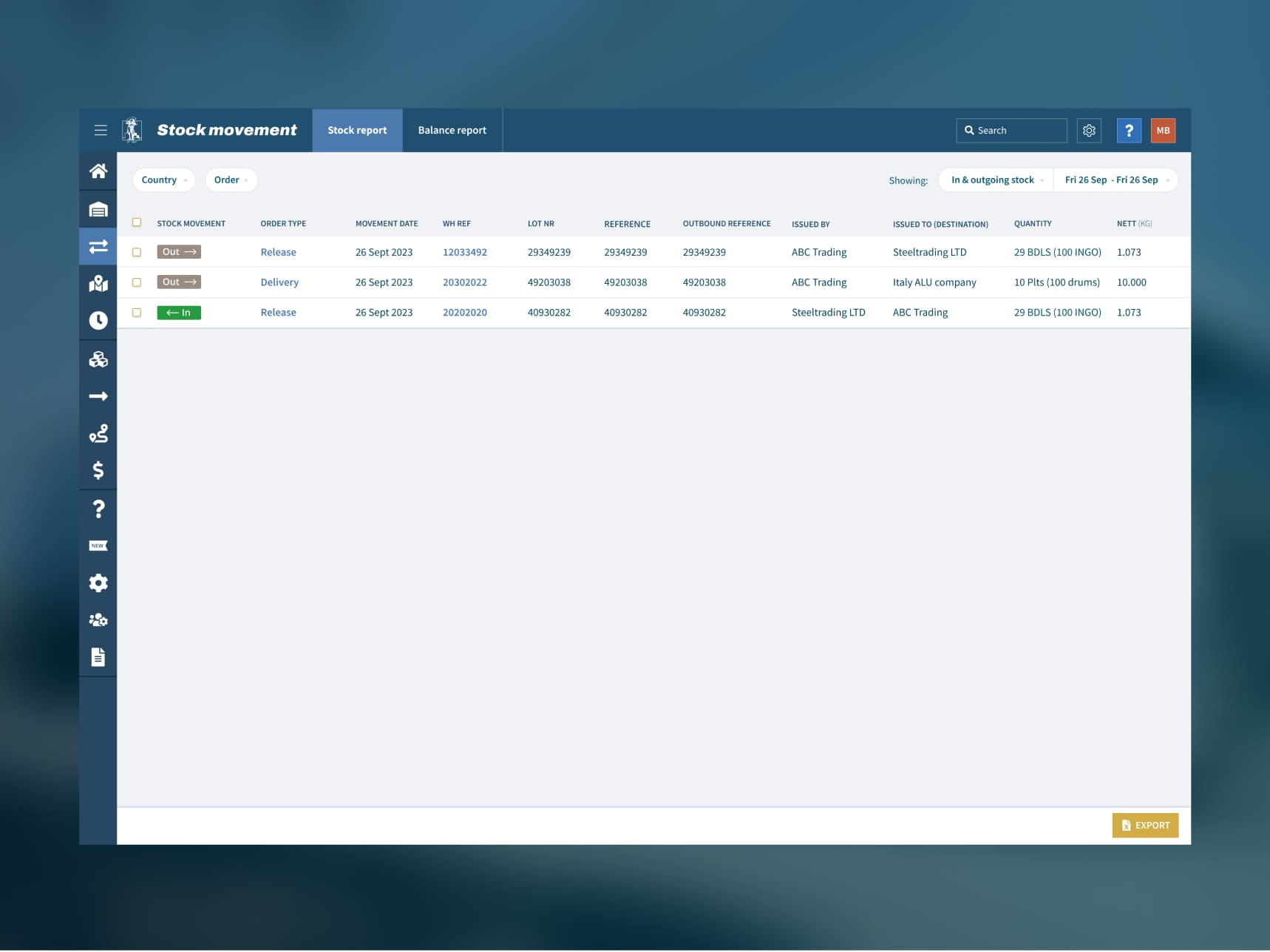Viewport: 1270px width, 952px height.
Task: Open the user management sidebar icon
Action: (x=98, y=620)
